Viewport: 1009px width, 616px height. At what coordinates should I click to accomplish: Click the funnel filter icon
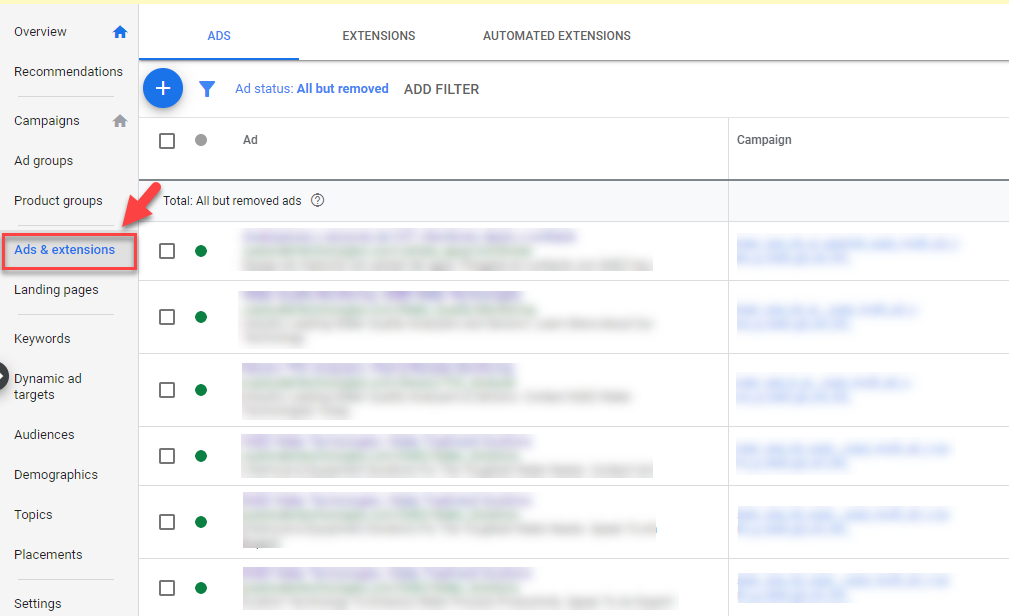click(x=207, y=89)
